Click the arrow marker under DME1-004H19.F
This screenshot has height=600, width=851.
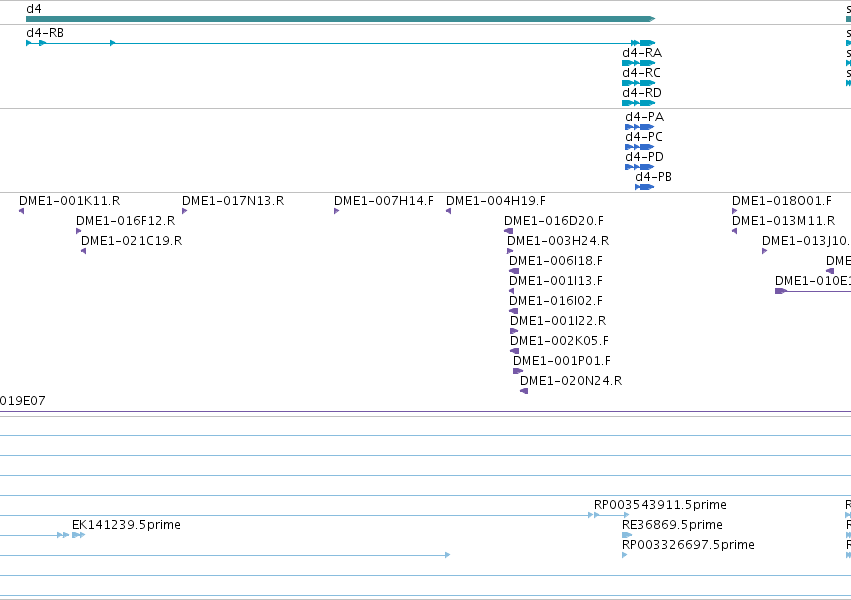point(449,211)
